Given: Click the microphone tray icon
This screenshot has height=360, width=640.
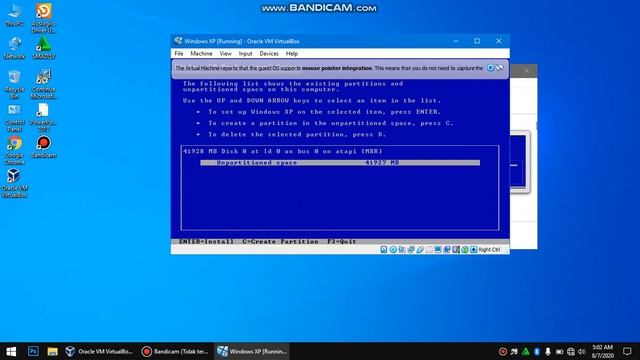Looking at the screenshot, I should [548, 351].
